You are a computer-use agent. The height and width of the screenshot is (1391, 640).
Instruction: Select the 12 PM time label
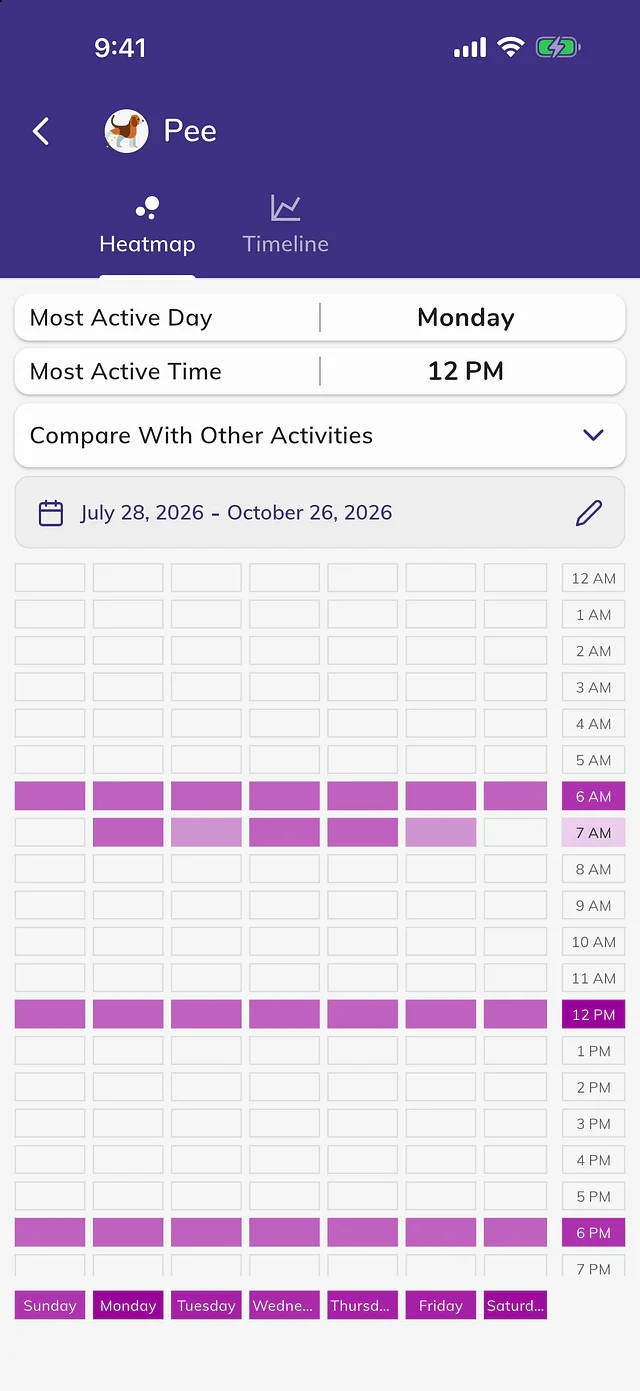(593, 1014)
